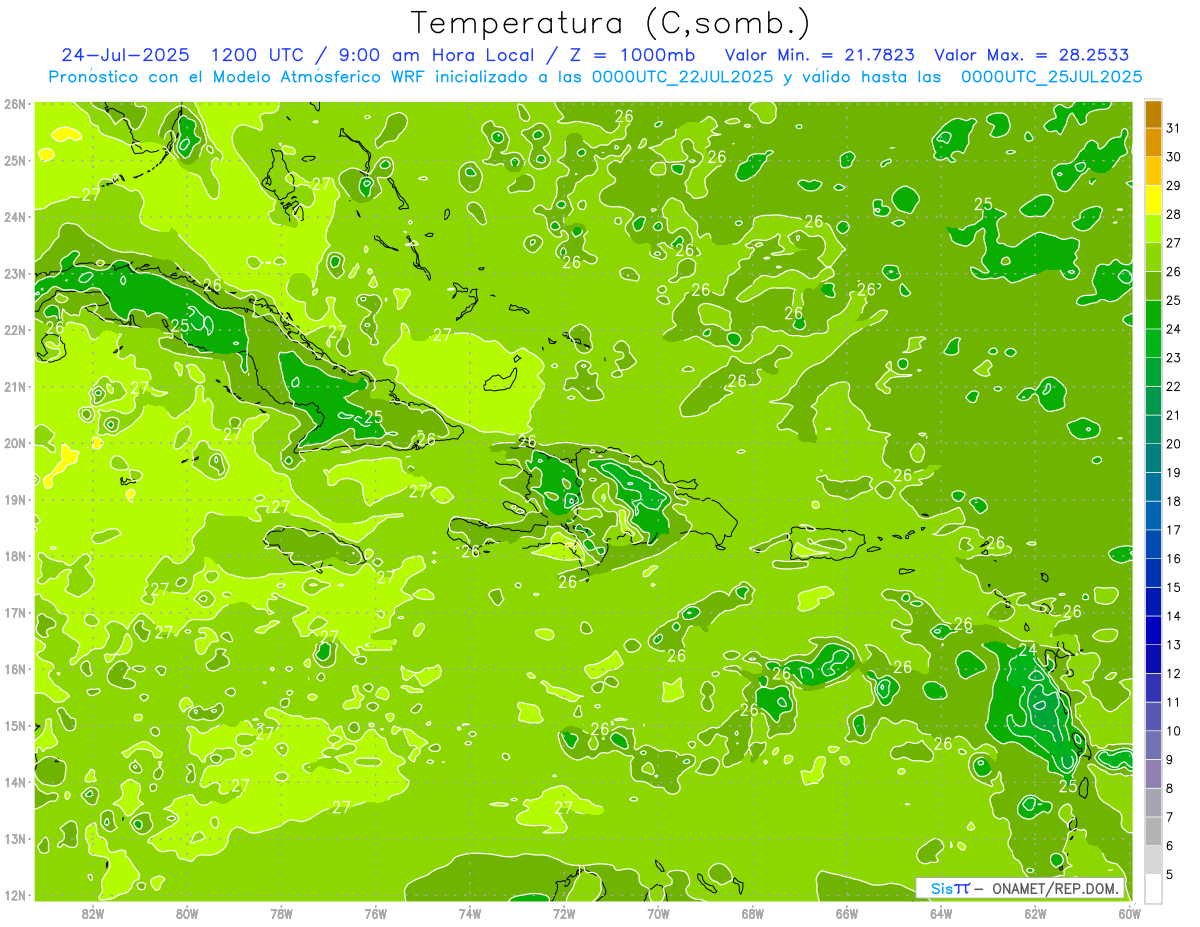Click 'Modelo Atmosferico WRF' in the subtitle
This screenshot has height=927, width=1200.
pyautogui.click(x=317, y=76)
